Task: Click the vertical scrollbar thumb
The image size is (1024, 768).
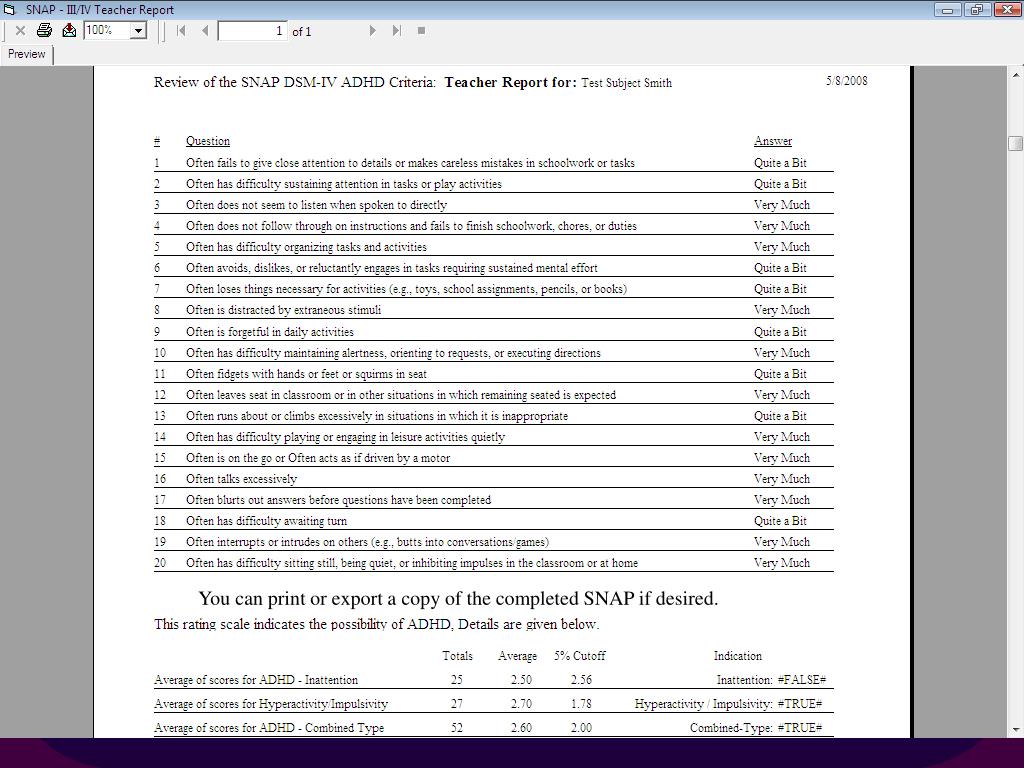Action: coord(1016,143)
